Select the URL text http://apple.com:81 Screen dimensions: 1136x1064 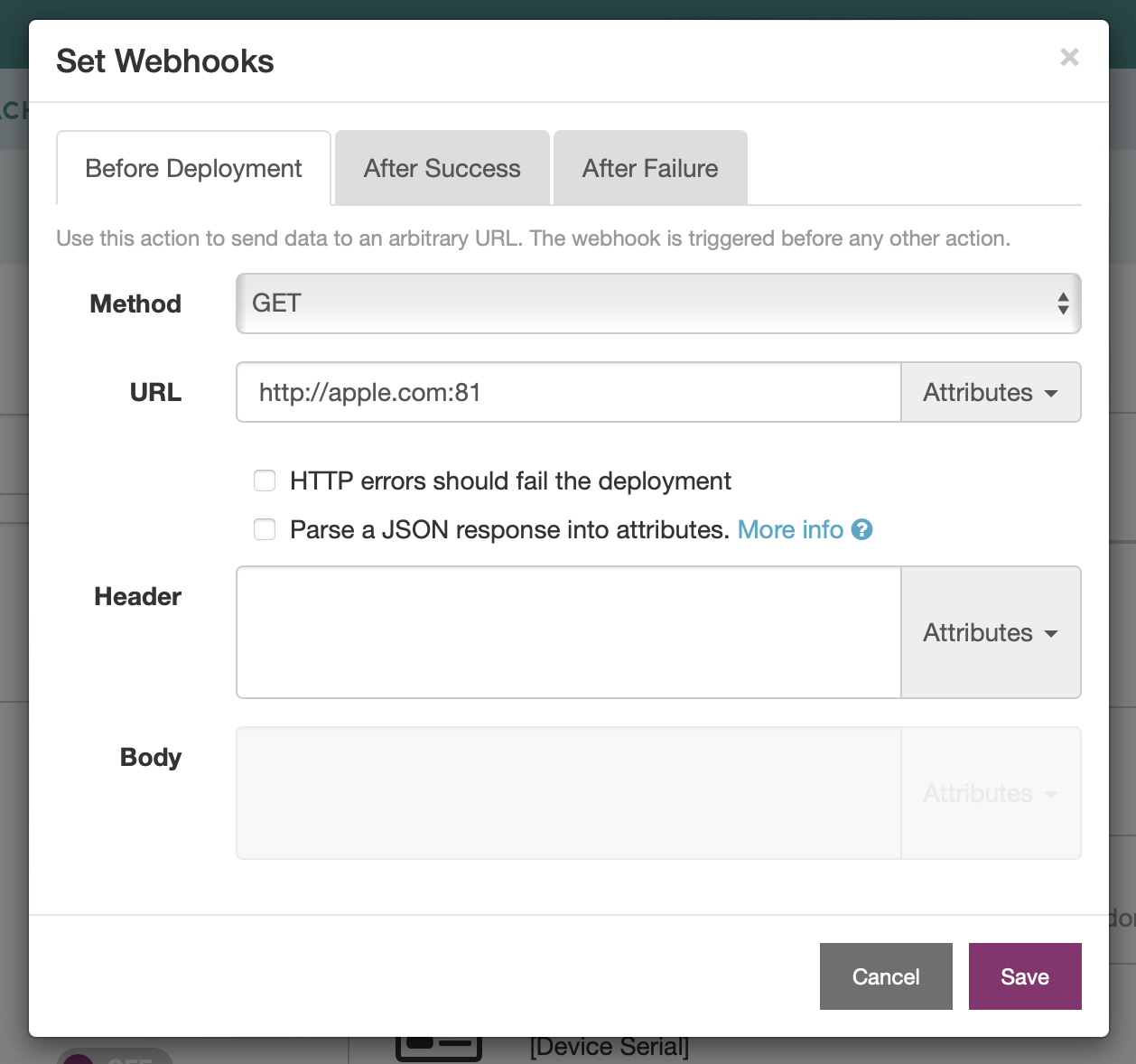click(x=370, y=392)
